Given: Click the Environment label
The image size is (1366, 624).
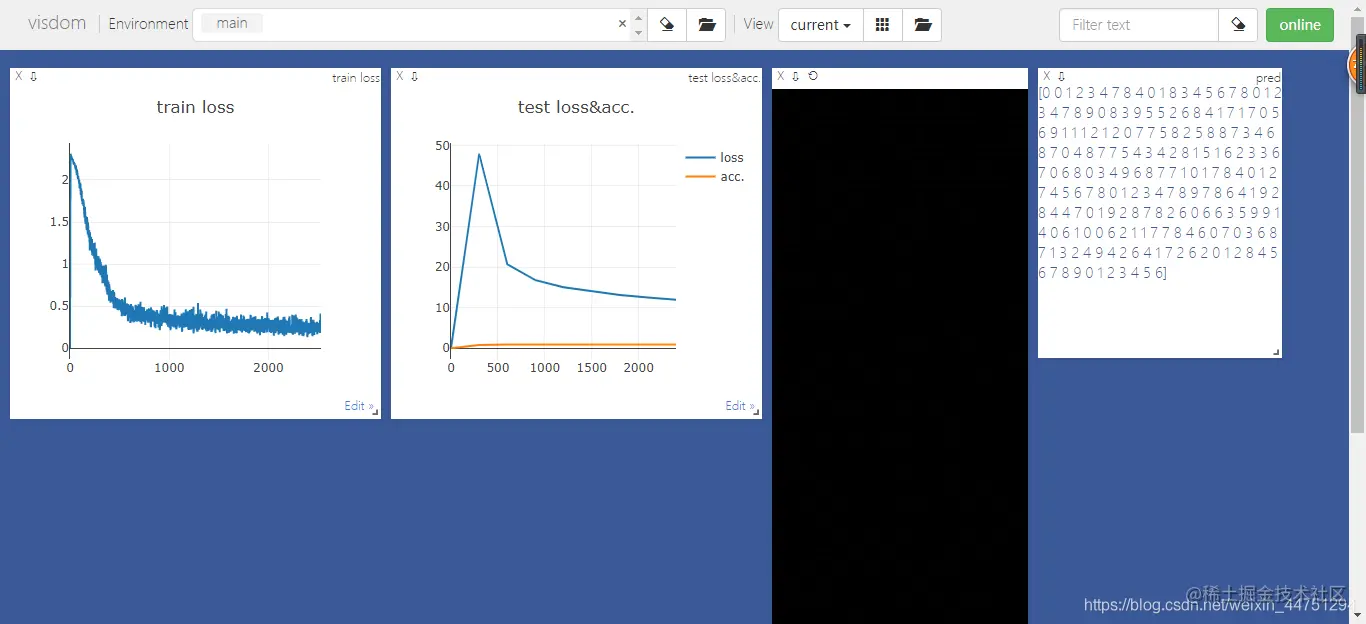Looking at the screenshot, I should click(x=148, y=24).
